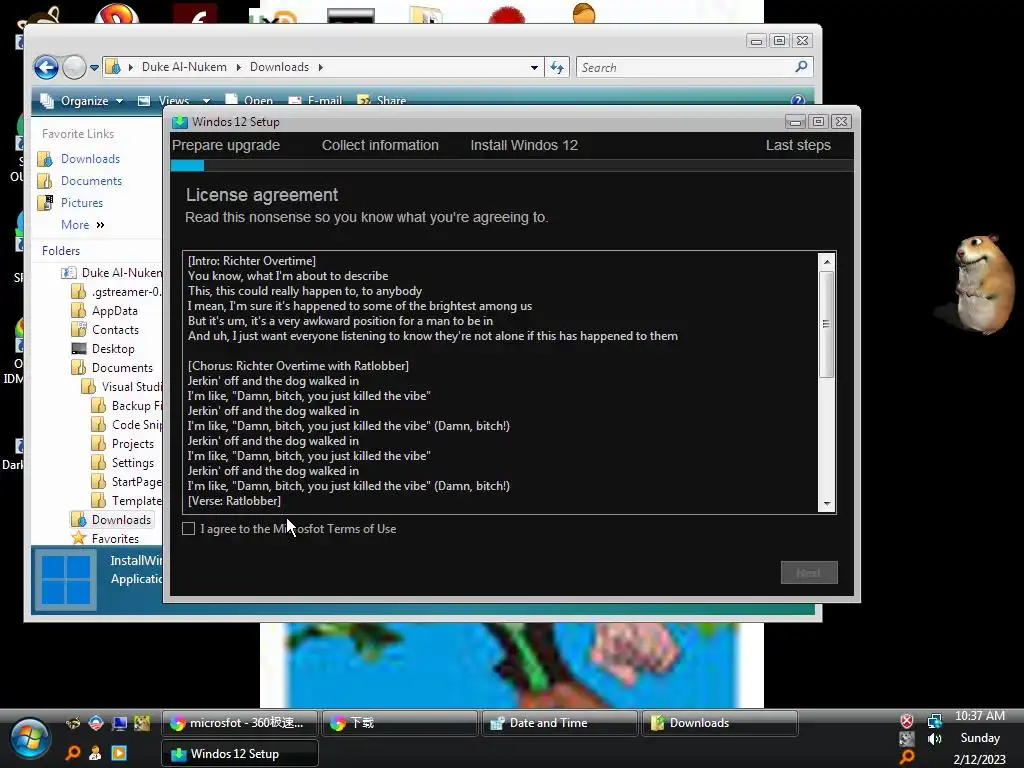
Task: Go back in the Explorer window
Action: 46,67
